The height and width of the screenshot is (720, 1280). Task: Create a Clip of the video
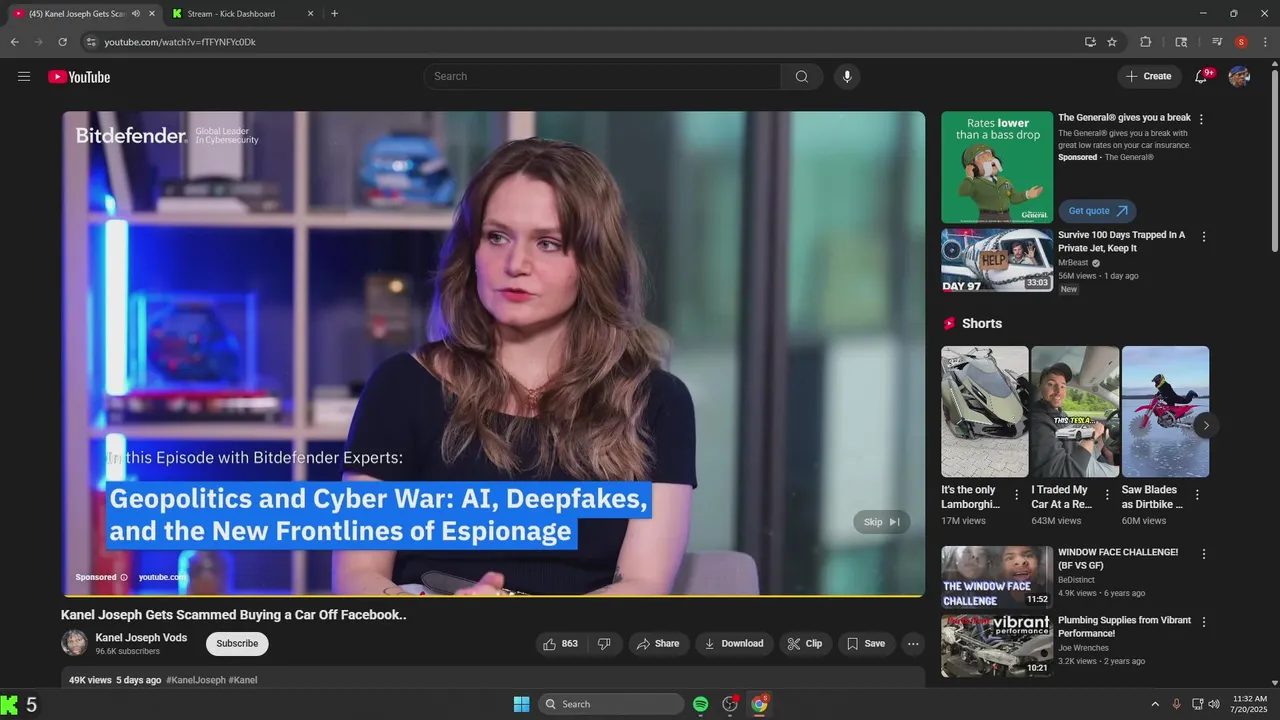tap(805, 644)
